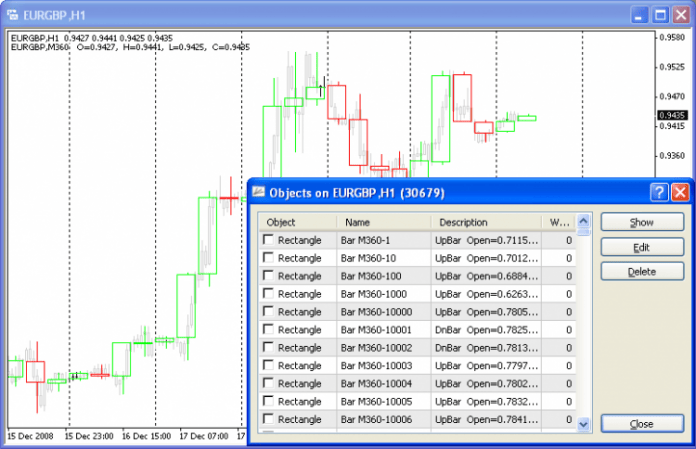Check the box for Bar M360-1
This screenshot has width=696, height=449.
268,240
